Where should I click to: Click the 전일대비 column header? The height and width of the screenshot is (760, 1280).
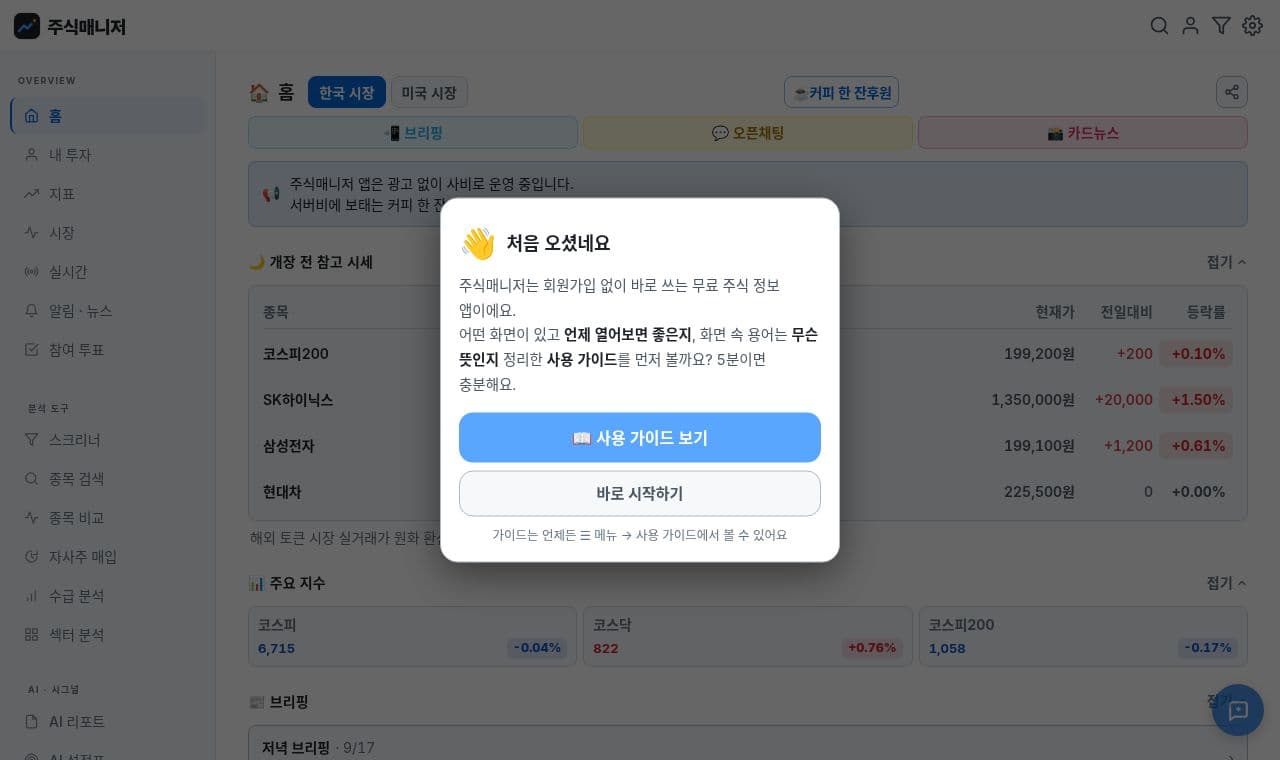coord(1127,312)
